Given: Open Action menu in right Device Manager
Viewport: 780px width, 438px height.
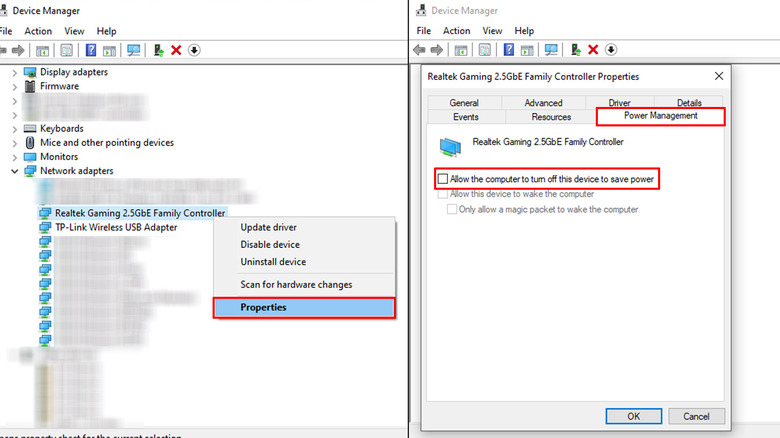Looking at the screenshot, I should coord(457,31).
